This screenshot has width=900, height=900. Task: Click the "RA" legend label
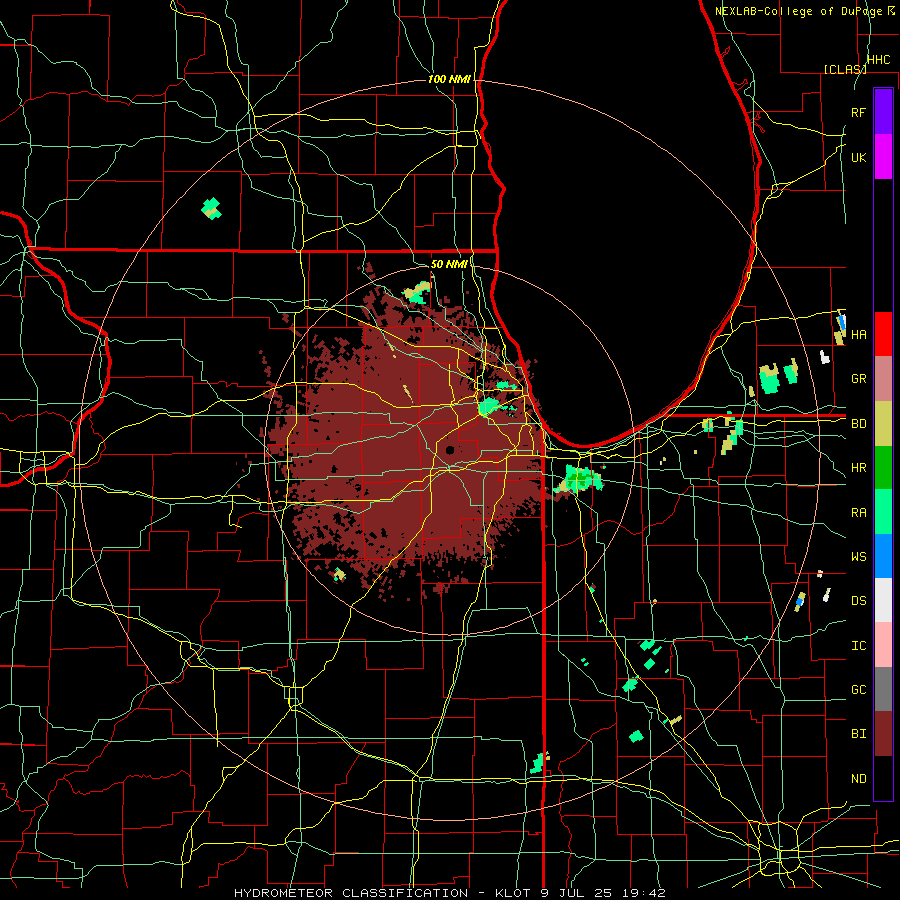pyautogui.click(x=858, y=513)
